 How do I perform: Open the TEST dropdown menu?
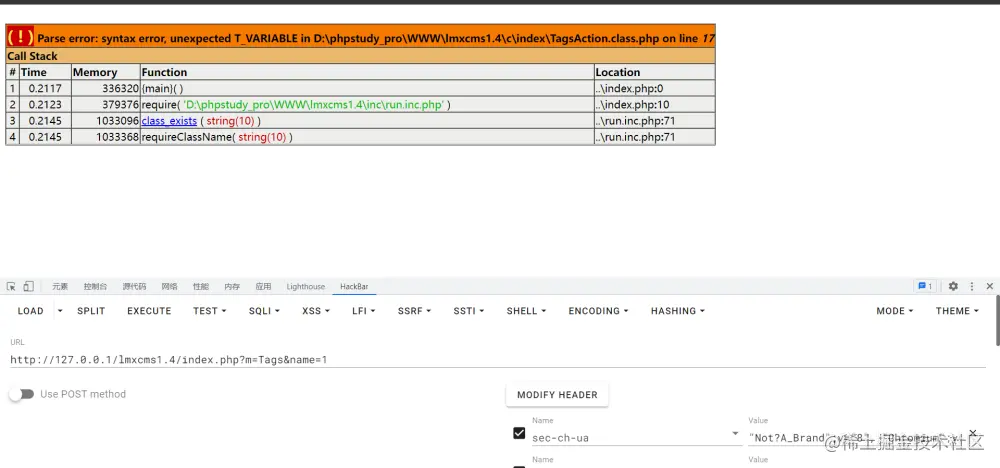[x=210, y=311]
